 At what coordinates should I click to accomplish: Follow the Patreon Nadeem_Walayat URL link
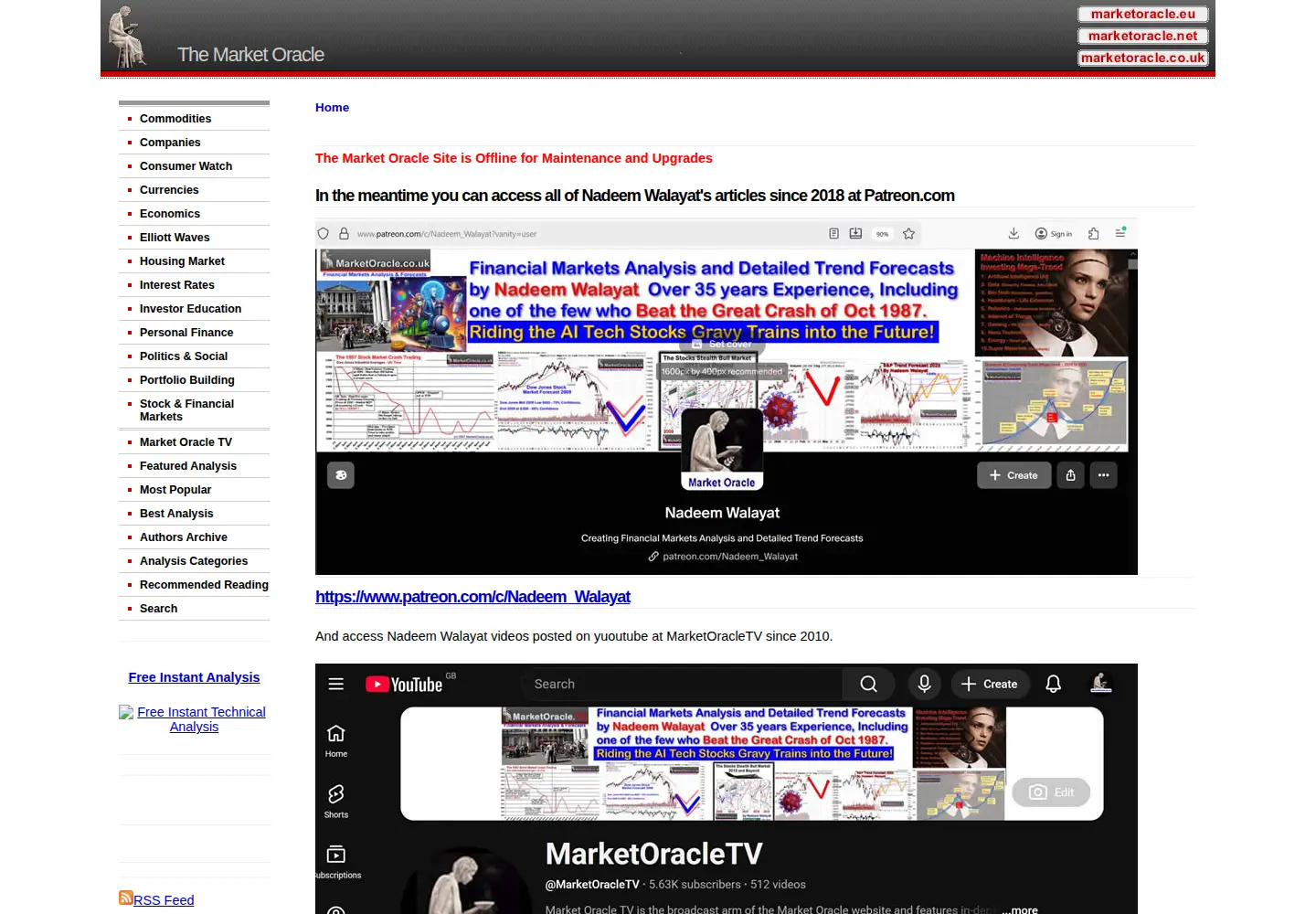pyautogui.click(x=472, y=597)
